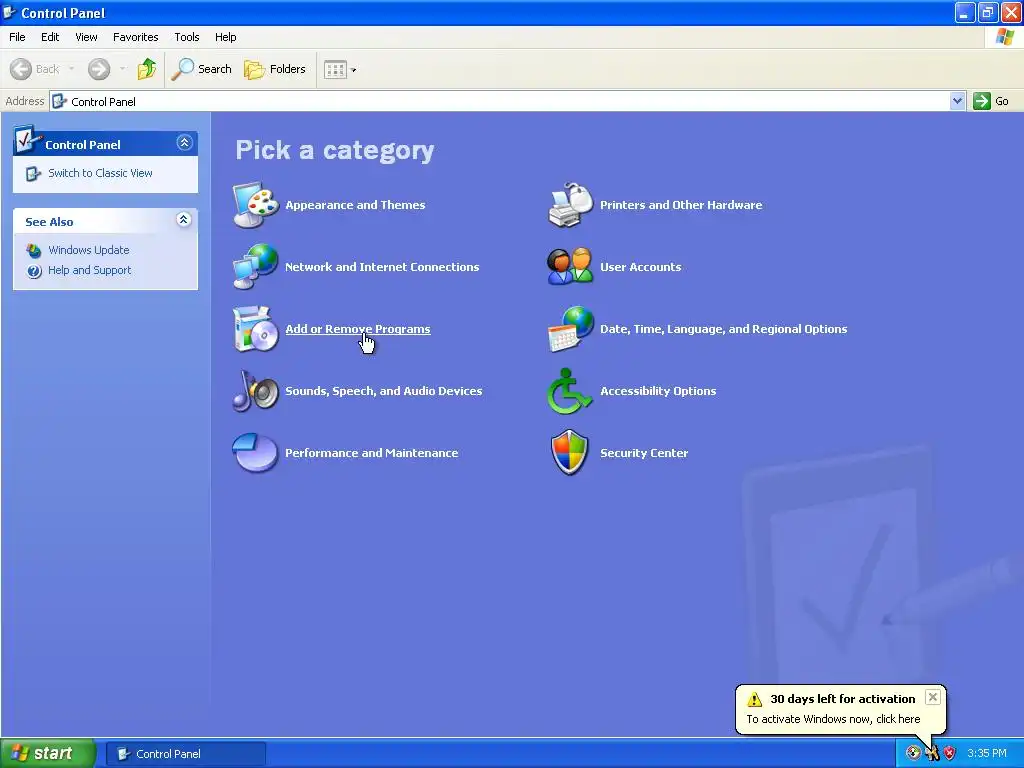Collapse the See Also sidebar section

pyautogui.click(x=184, y=219)
